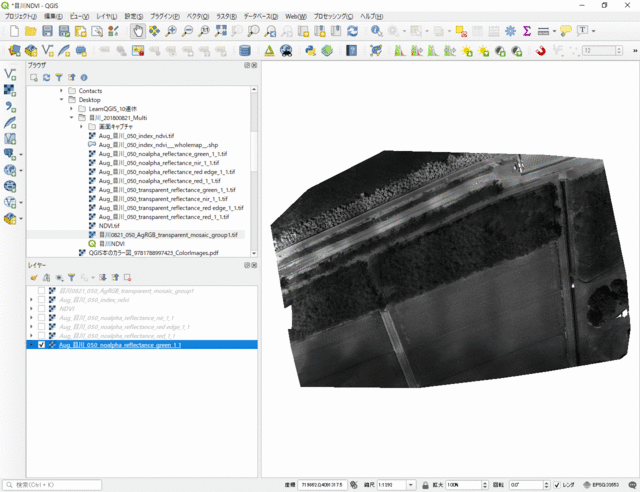
Task: Click the coordinate field in status bar
Action: (x=322, y=485)
